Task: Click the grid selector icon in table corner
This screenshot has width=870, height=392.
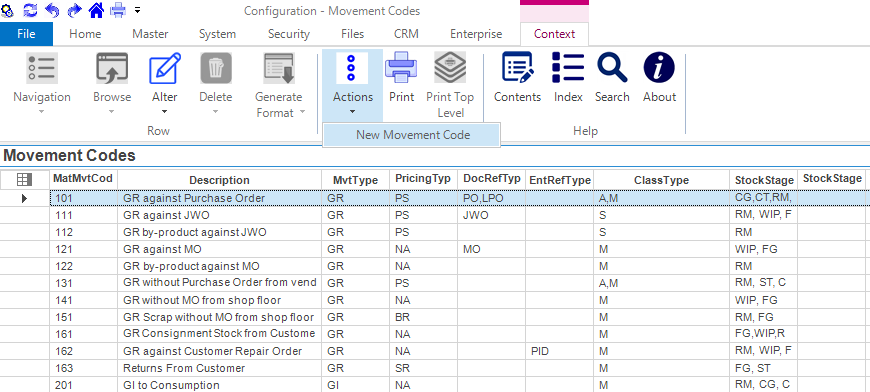Action: (24, 180)
